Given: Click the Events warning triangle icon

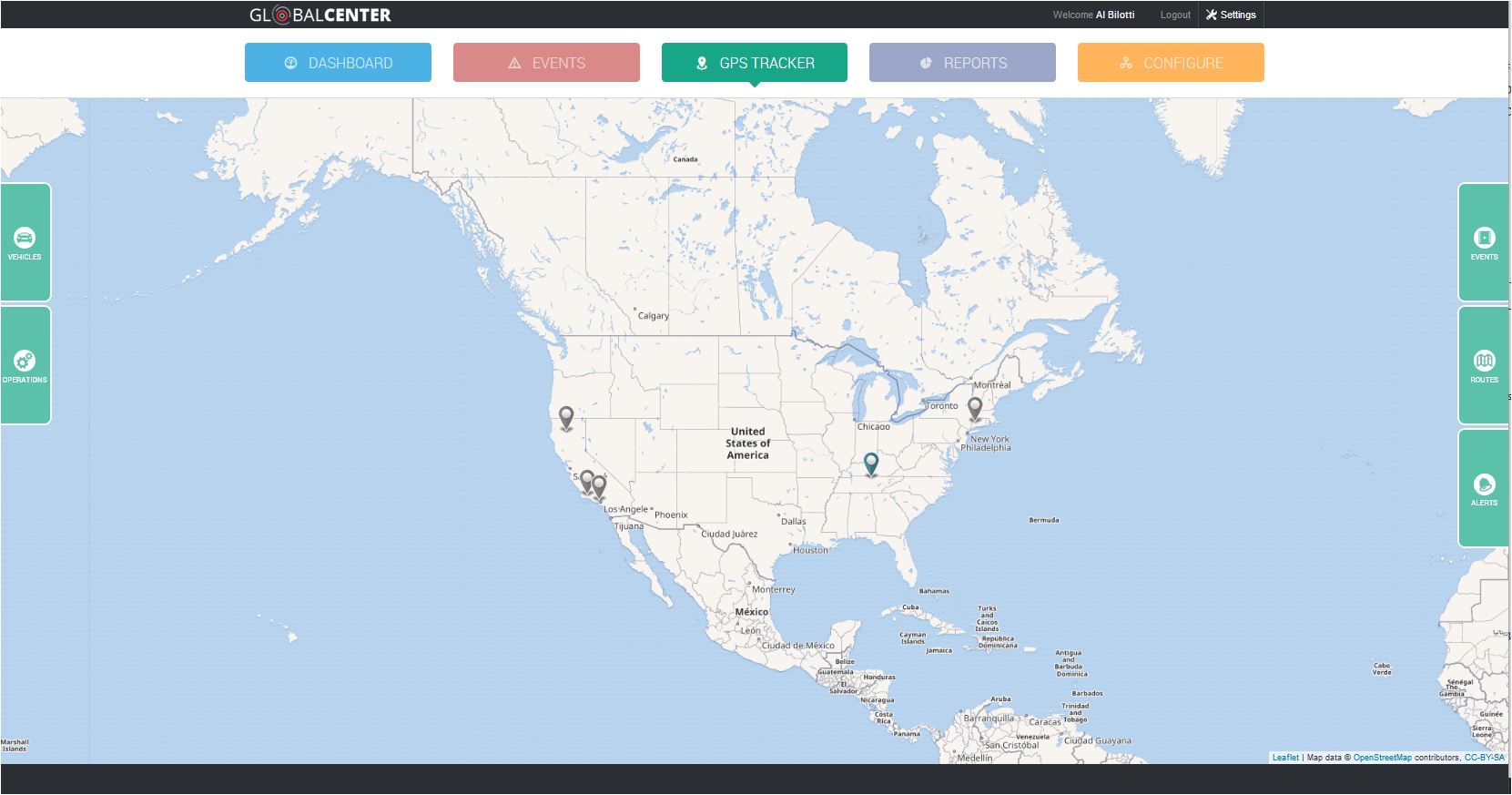Looking at the screenshot, I should 514,63.
